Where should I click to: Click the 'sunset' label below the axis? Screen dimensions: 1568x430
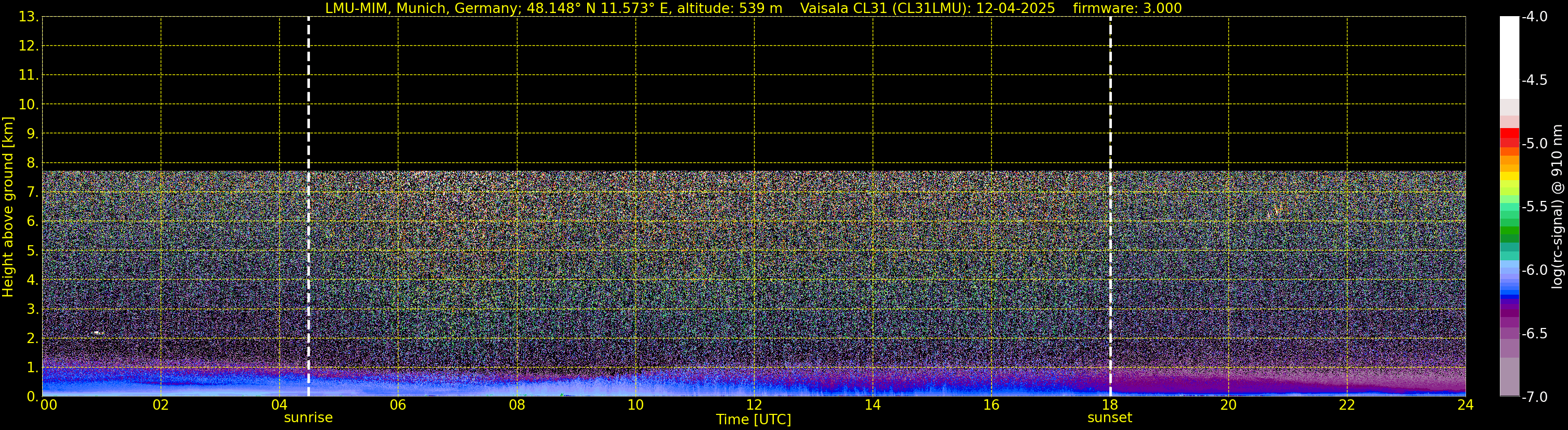1109,418
